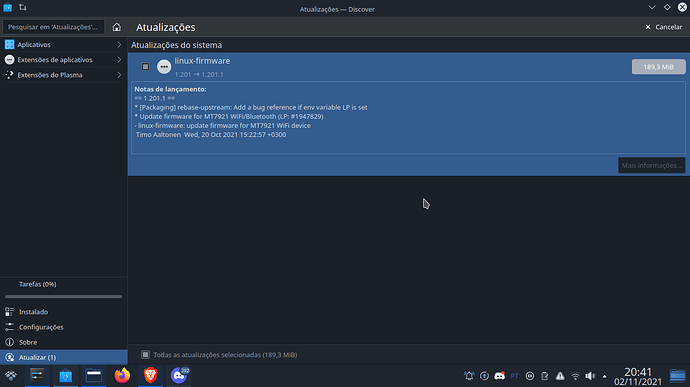Select Atualizar (1) in sidebar
690x387 pixels.
[64, 357]
